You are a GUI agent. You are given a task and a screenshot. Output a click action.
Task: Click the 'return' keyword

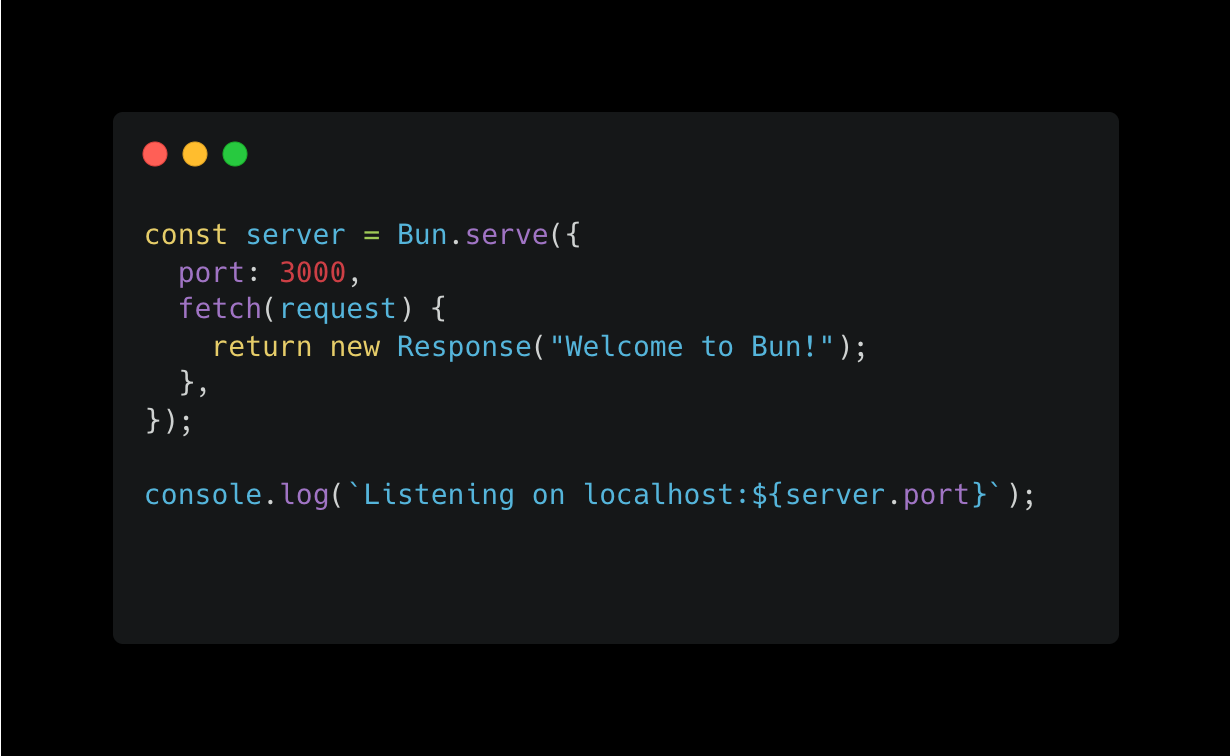click(262, 346)
